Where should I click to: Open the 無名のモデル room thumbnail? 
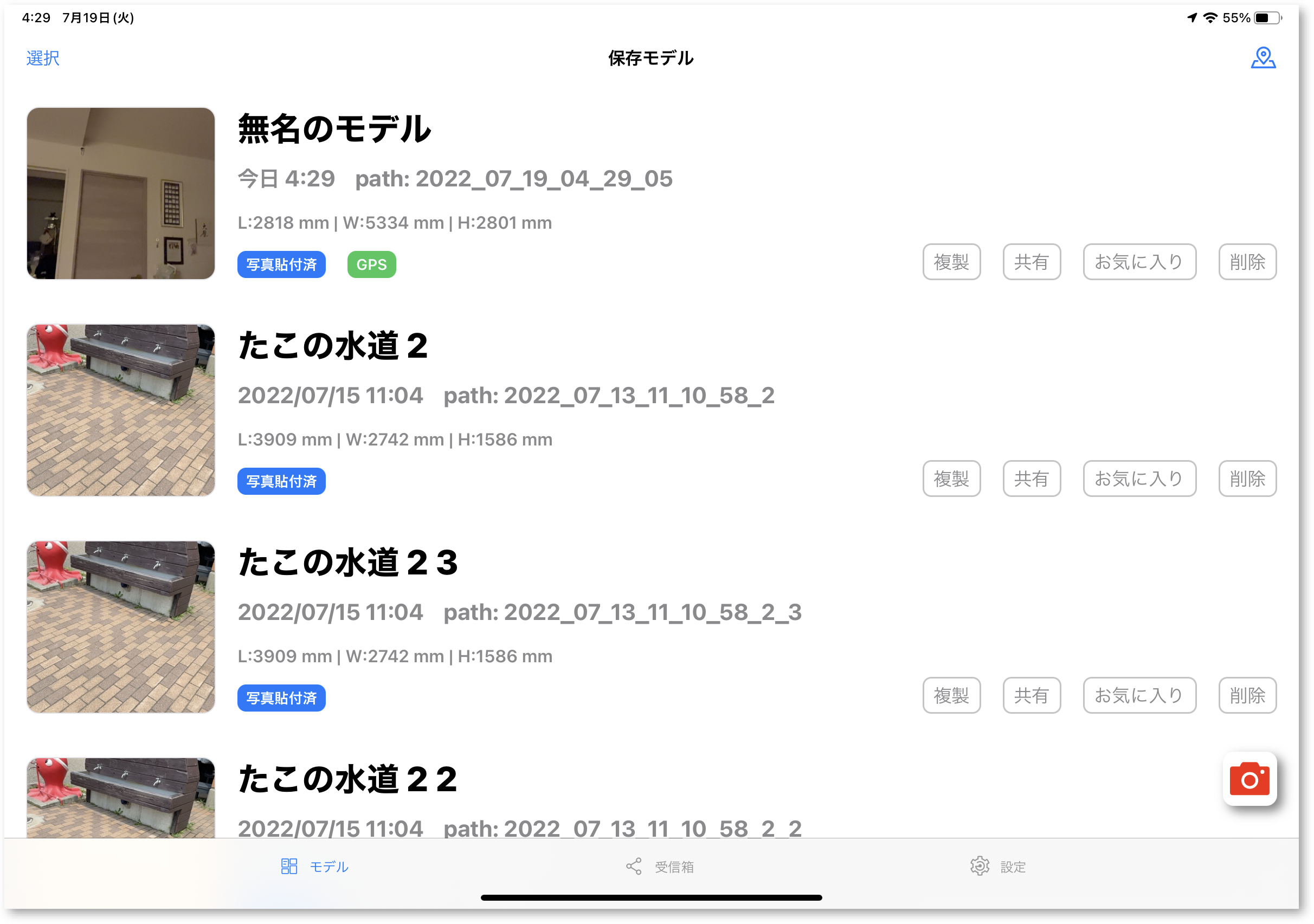[121, 193]
